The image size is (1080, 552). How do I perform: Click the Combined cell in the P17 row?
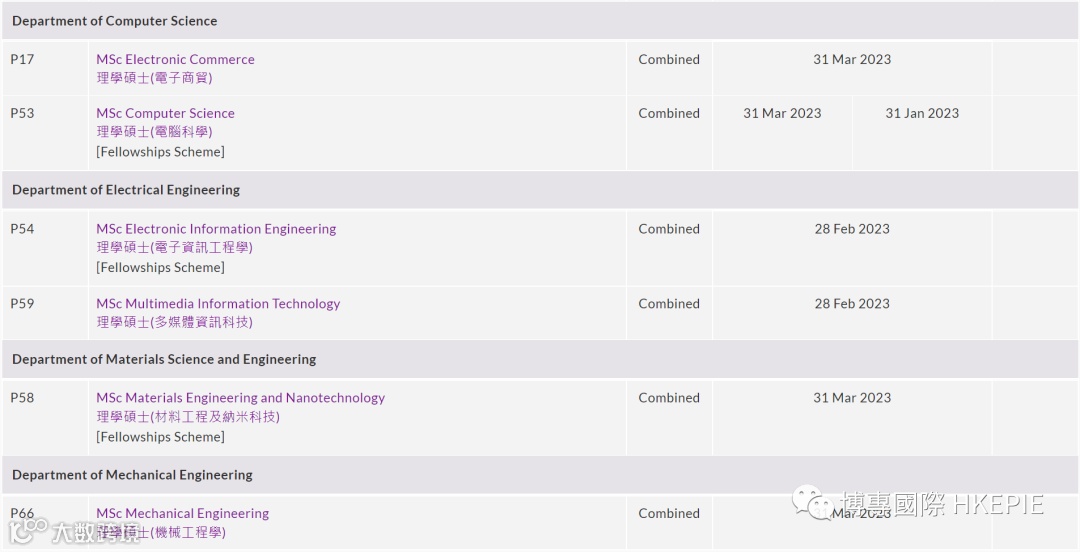coord(669,59)
